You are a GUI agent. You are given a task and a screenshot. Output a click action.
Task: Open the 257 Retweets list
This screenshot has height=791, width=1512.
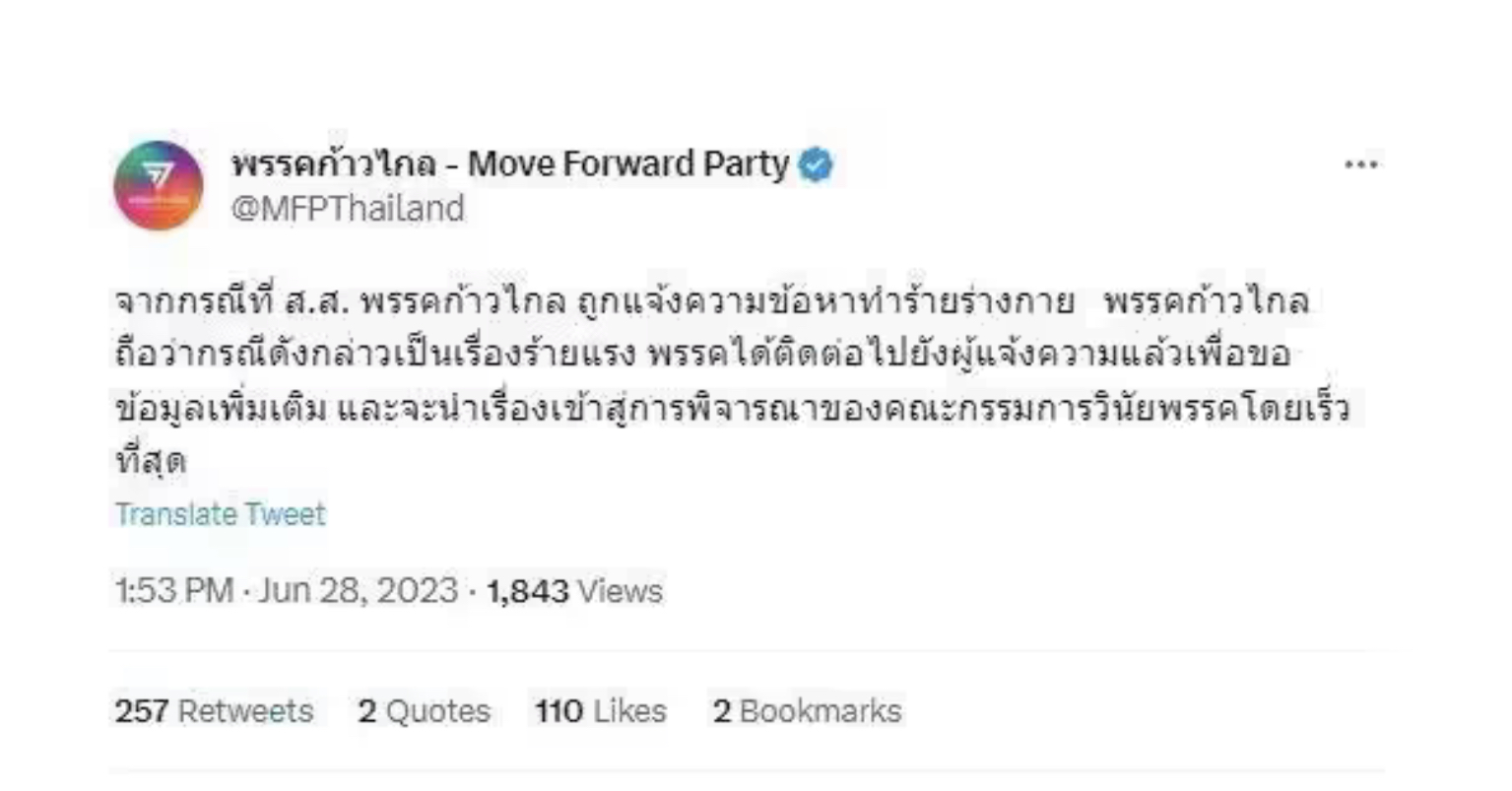click(x=214, y=711)
